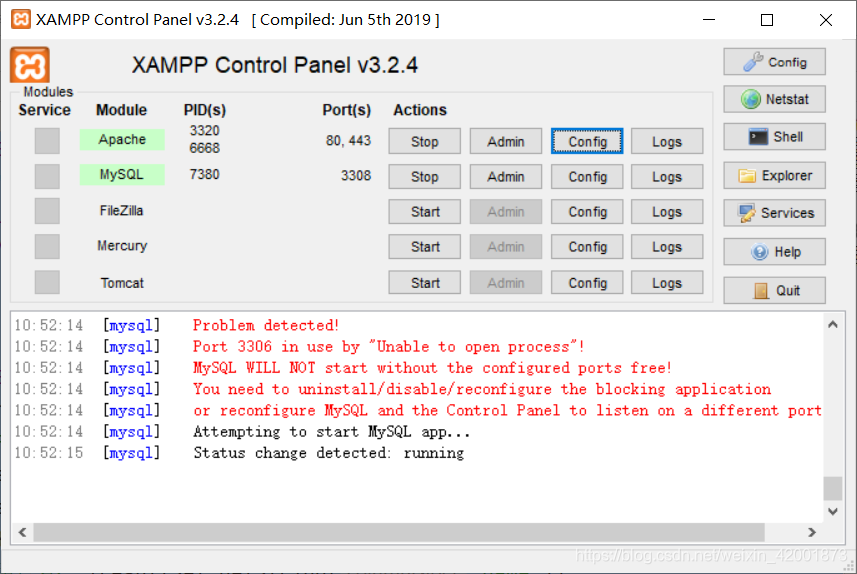
Task: Open Apache Config menu
Action: pos(587,141)
